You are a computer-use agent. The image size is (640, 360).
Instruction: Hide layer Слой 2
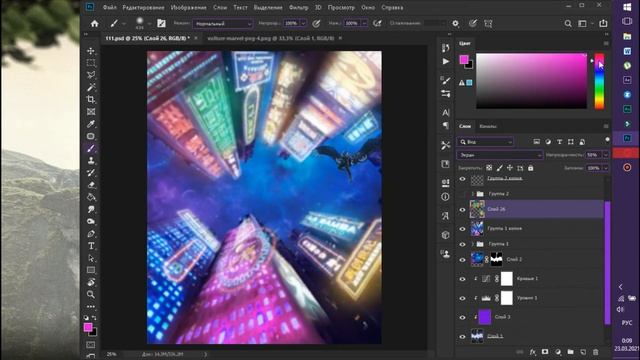[x=462, y=260]
